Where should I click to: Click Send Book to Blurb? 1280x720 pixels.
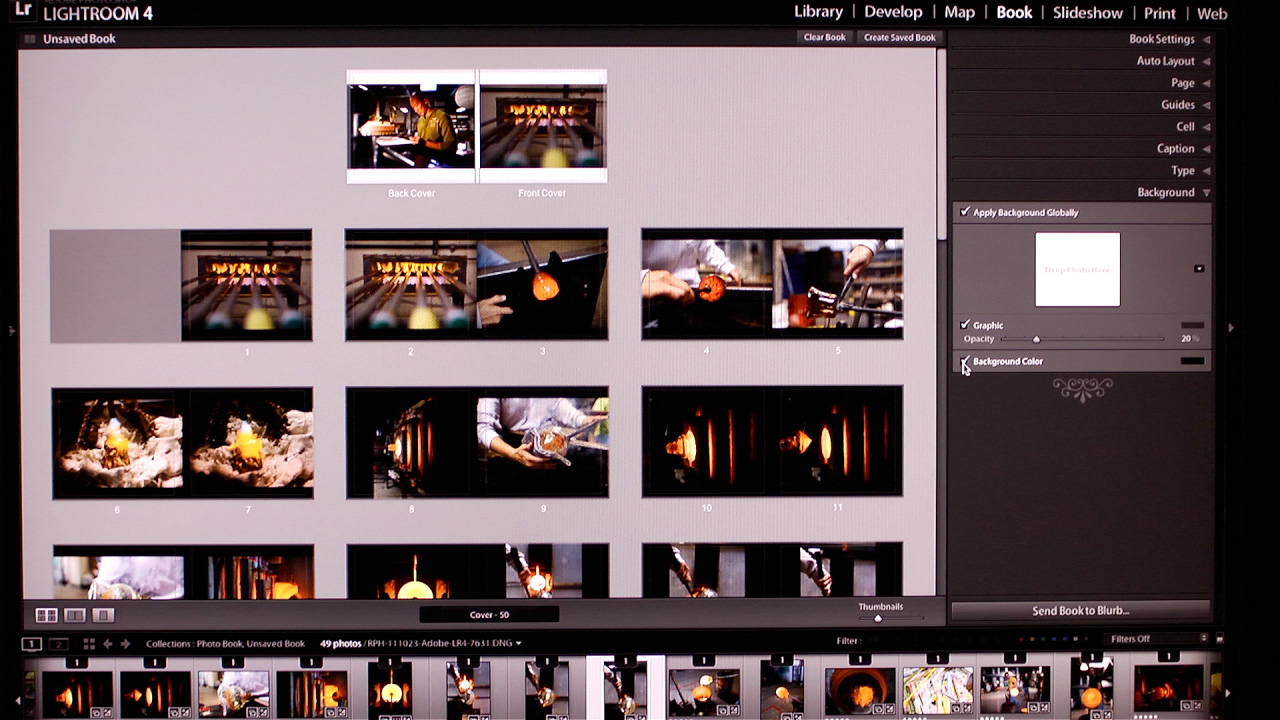pyautogui.click(x=1083, y=610)
